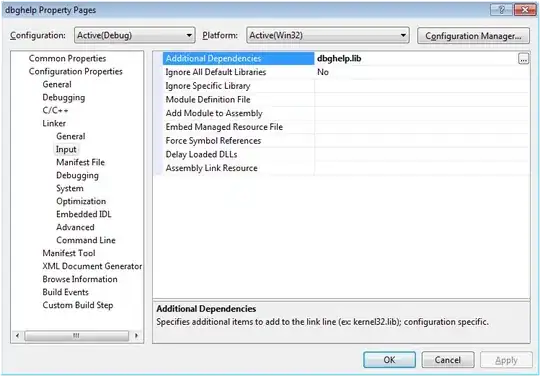Select the Additional Dependencies property row

pos(238,59)
